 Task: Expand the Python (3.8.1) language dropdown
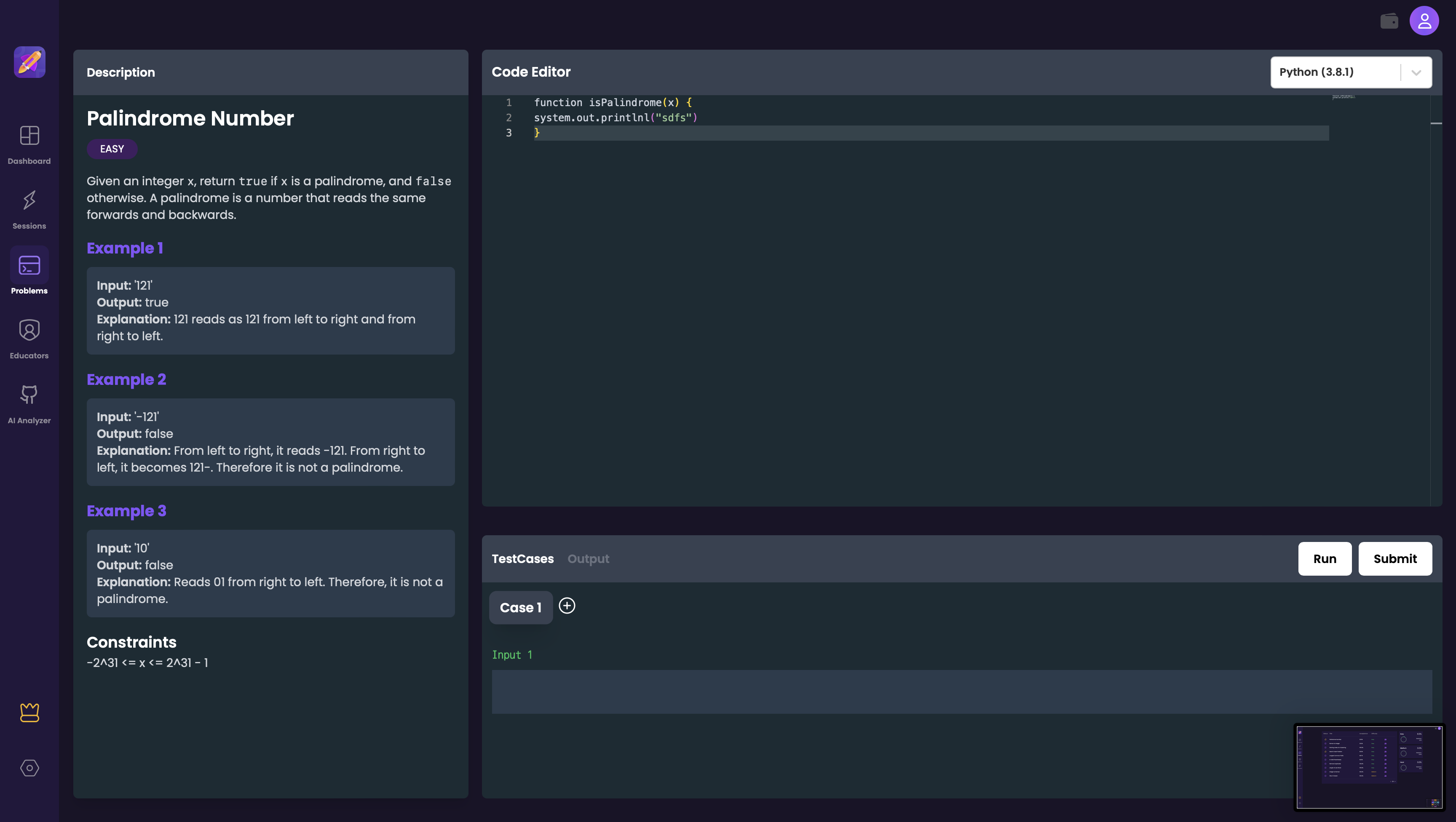point(1334,72)
